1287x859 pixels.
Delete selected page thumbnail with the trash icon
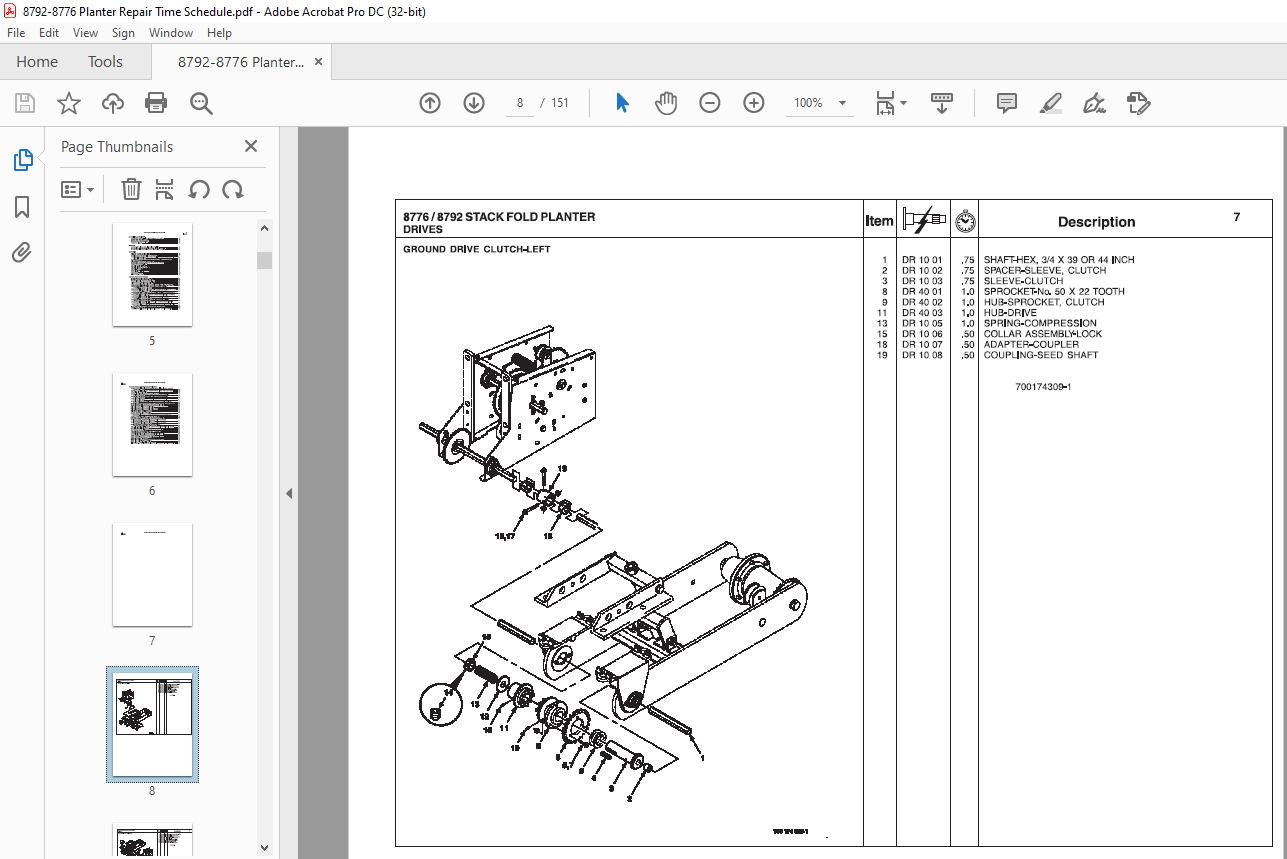[131, 189]
